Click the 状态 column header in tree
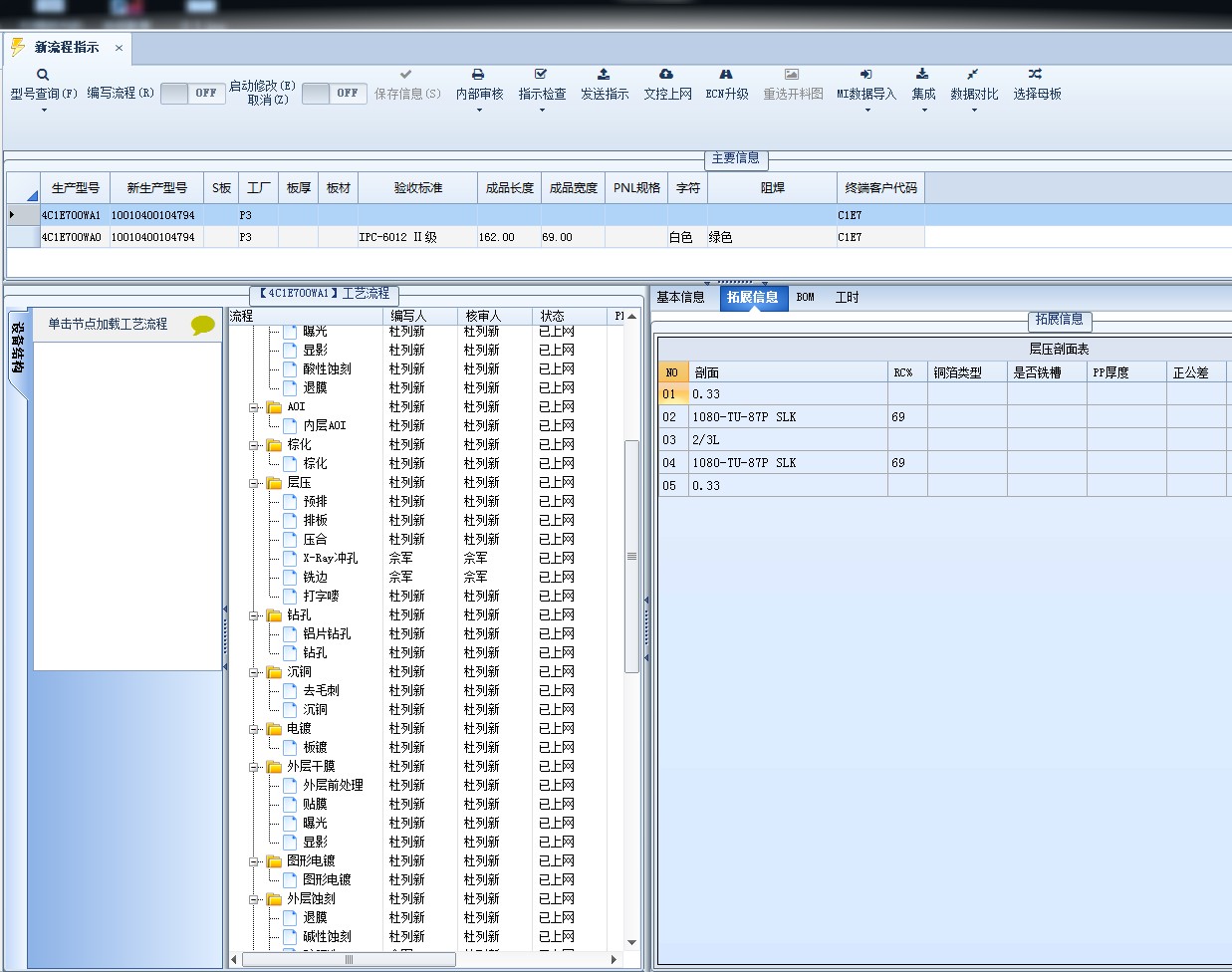This screenshot has height=972, width=1232. click(x=571, y=316)
